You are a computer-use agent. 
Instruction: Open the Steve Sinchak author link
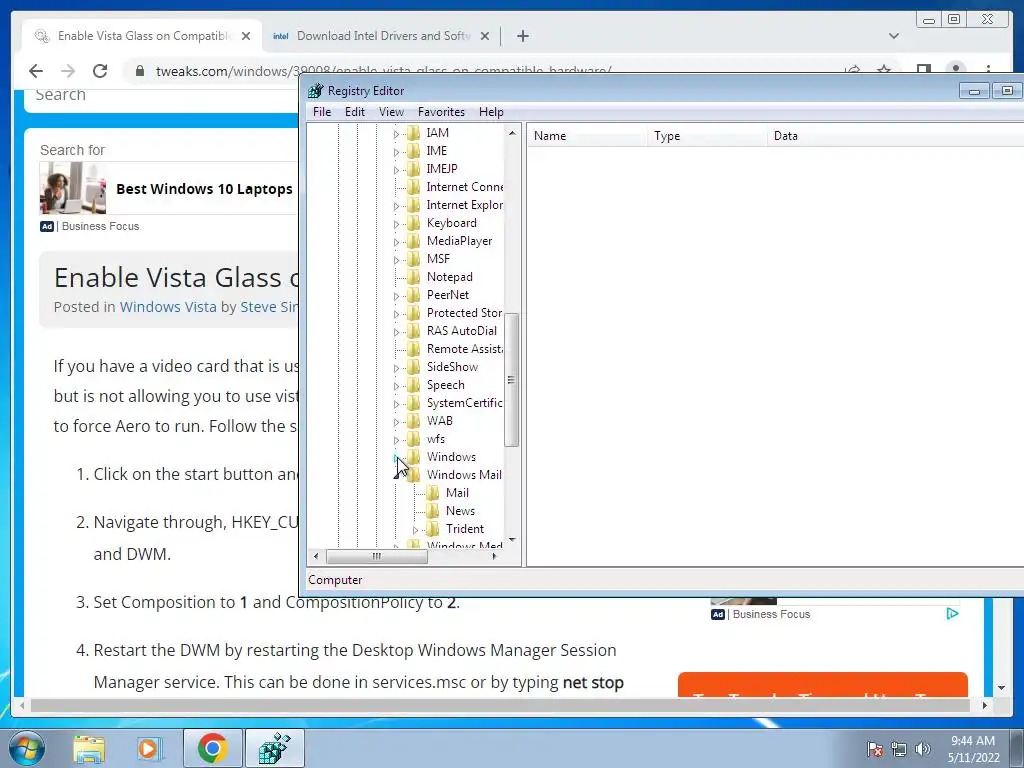(269, 307)
